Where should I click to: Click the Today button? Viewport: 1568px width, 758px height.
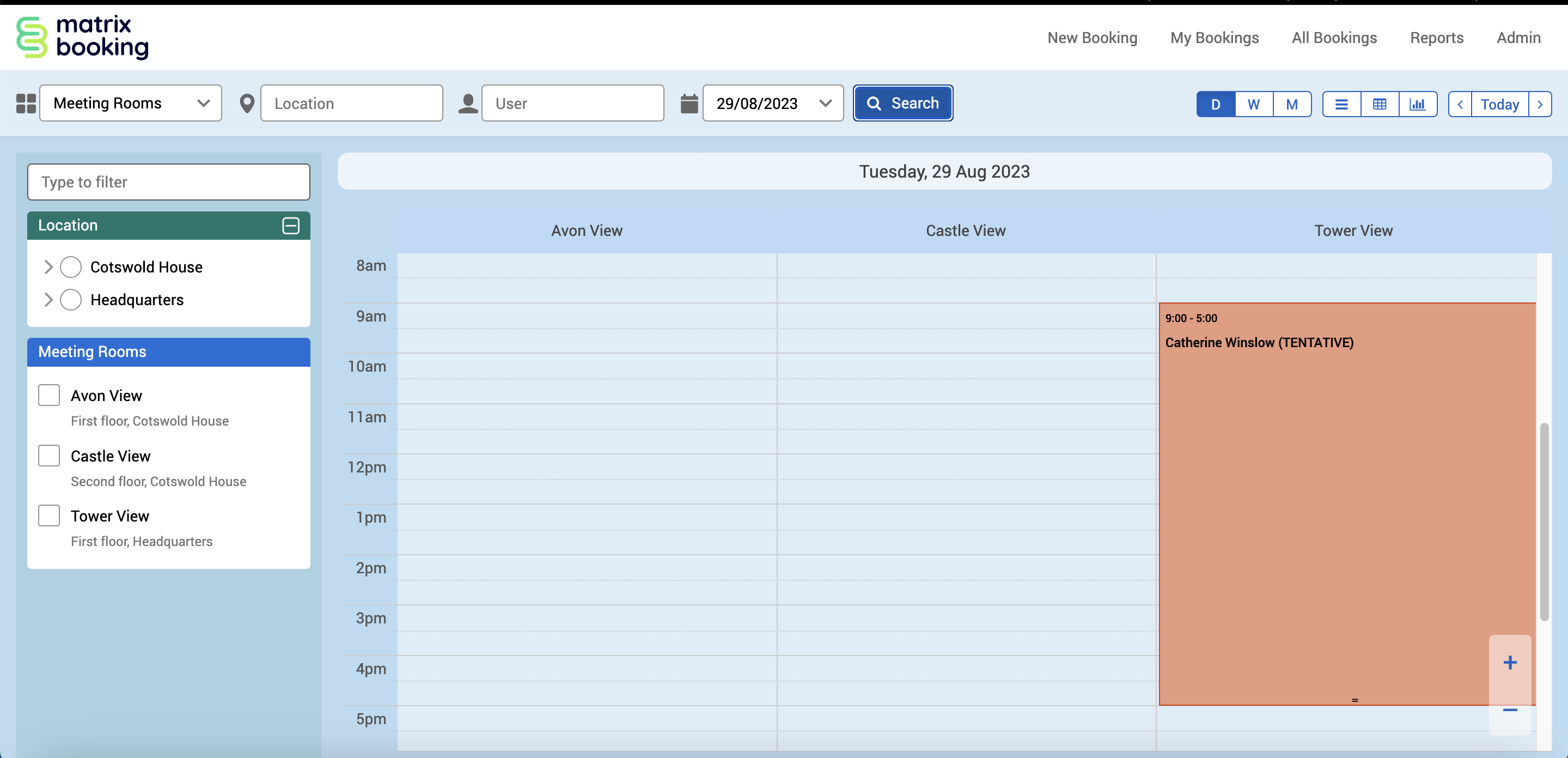point(1499,104)
